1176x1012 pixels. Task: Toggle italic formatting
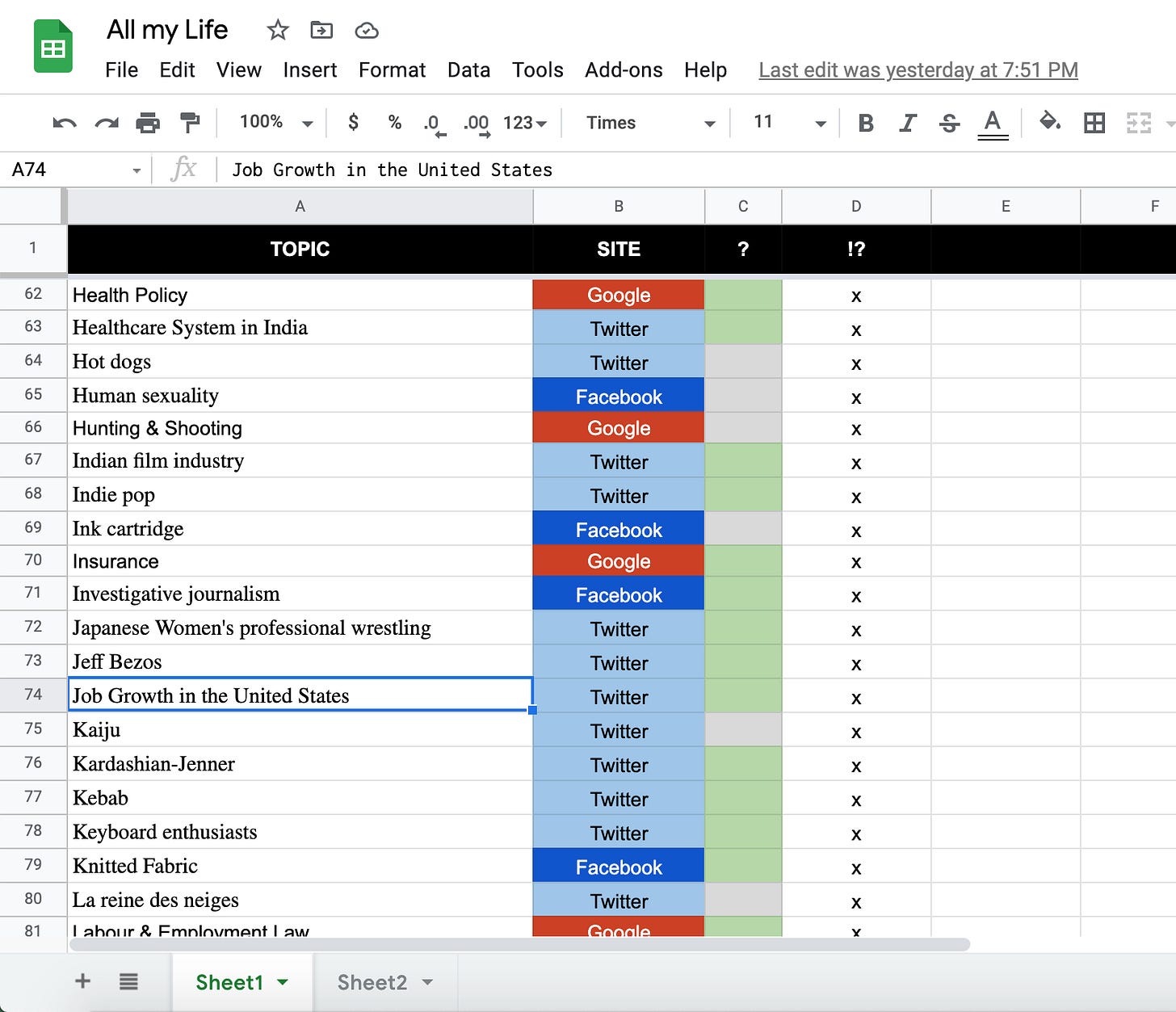coord(908,123)
